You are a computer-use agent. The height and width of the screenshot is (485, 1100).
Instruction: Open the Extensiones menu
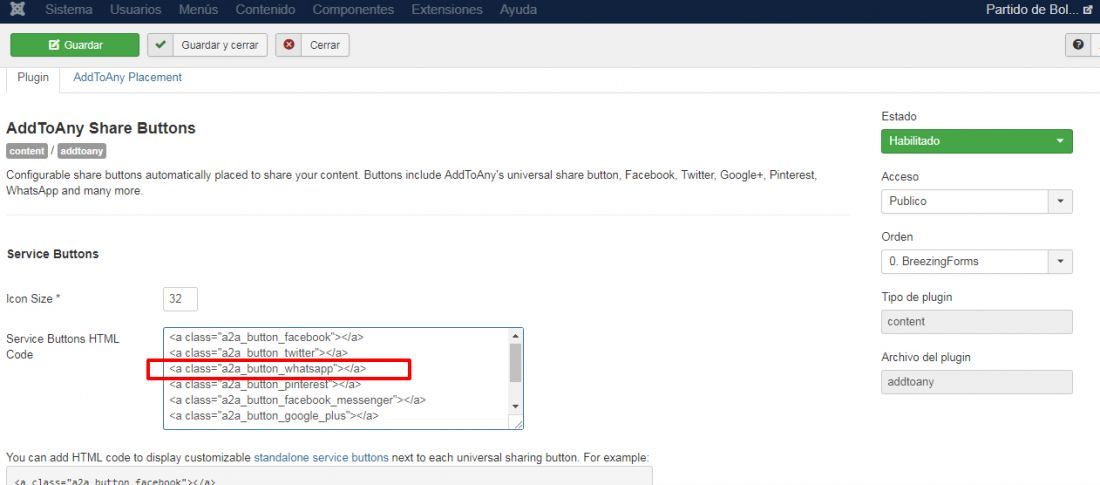point(447,10)
